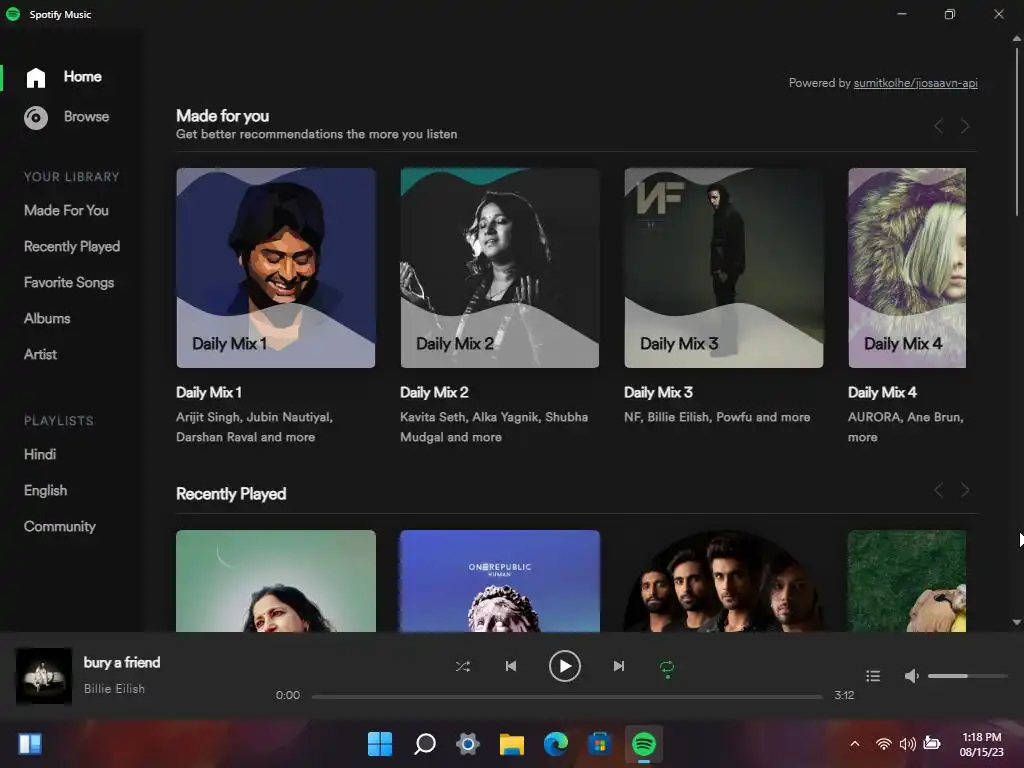Open Recently Played in library
The image size is (1024, 768).
(72, 246)
